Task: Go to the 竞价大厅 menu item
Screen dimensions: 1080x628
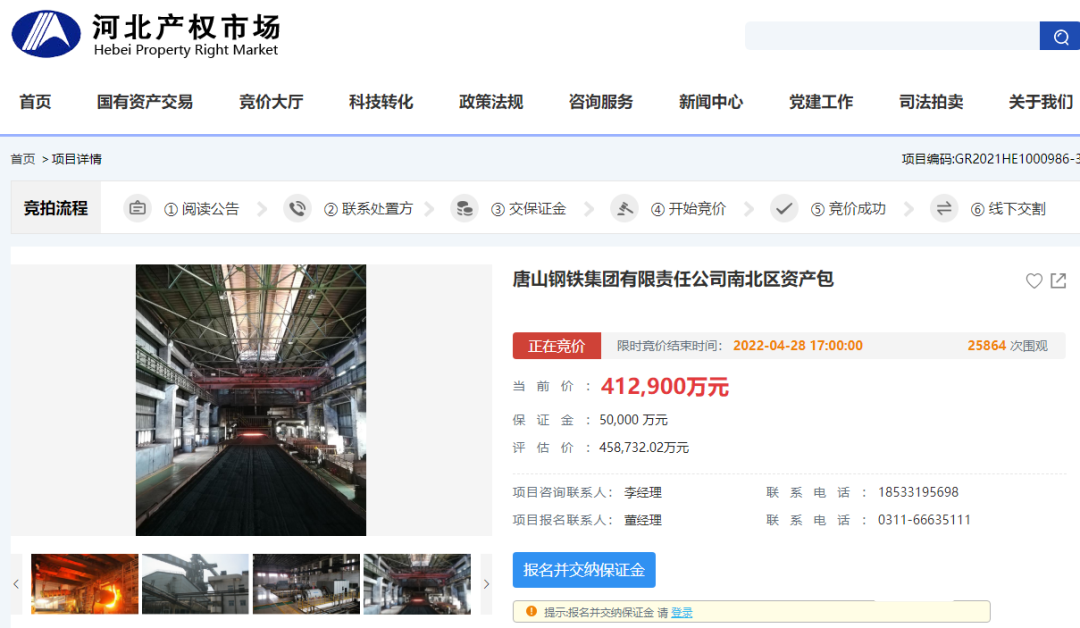Action: click(x=271, y=102)
